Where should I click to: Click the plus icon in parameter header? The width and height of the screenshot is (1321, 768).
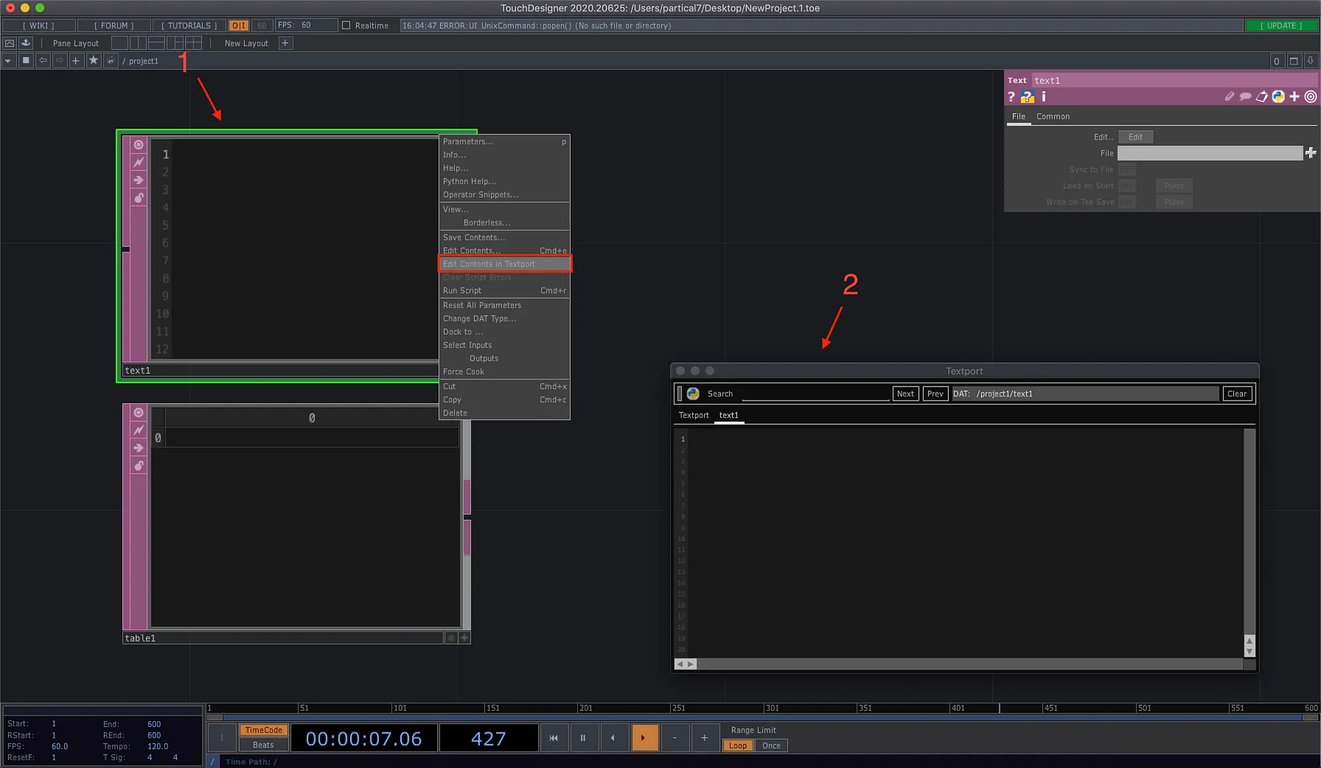[1294, 97]
